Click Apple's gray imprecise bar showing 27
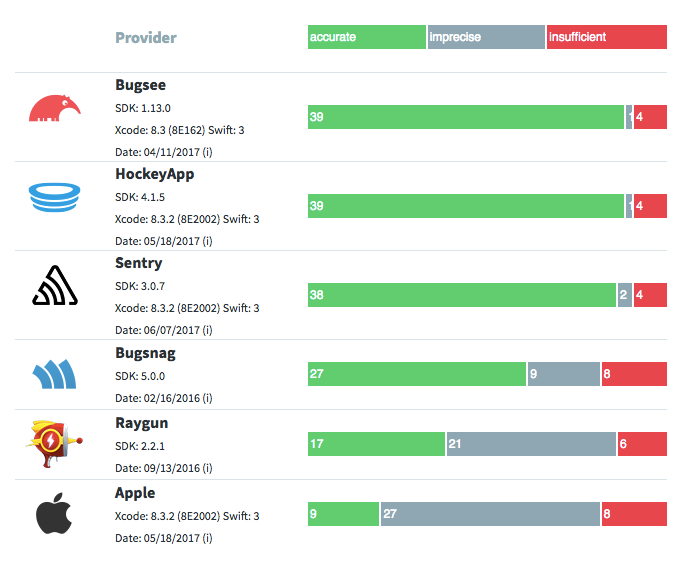The image size is (695, 565). (490, 514)
